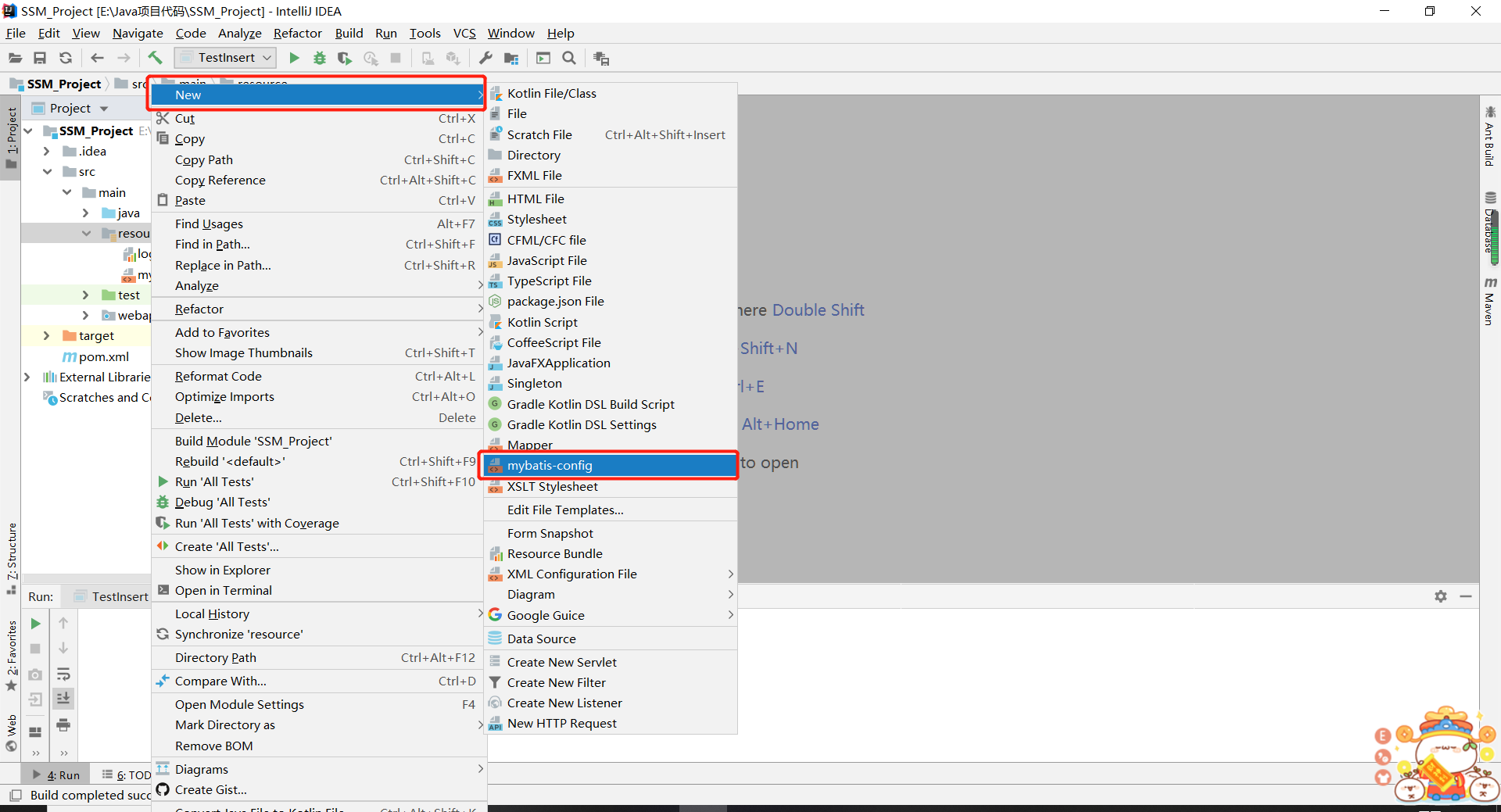
Task: Expand the target folder node
Action: point(47,335)
